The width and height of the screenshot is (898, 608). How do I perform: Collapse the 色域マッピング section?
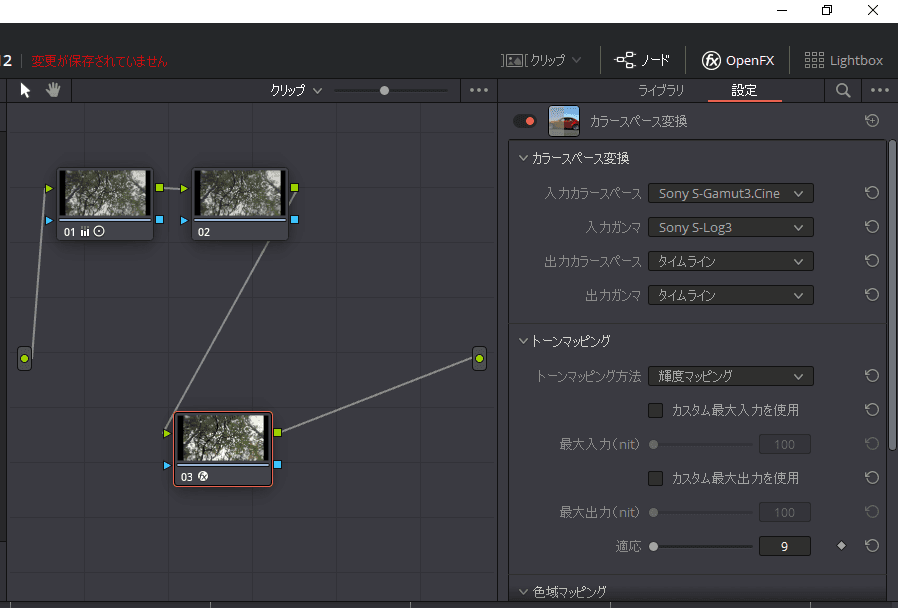click(x=523, y=591)
